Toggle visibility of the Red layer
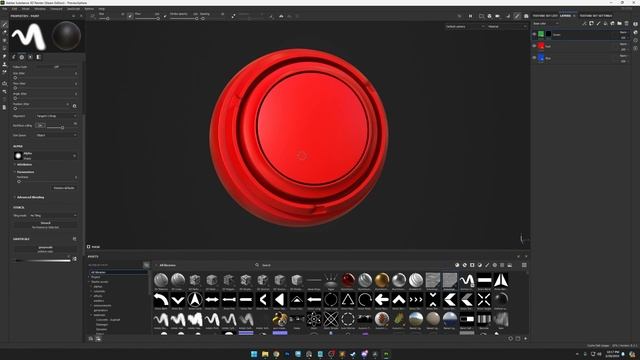The image size is (640, 360). [534, 46]
